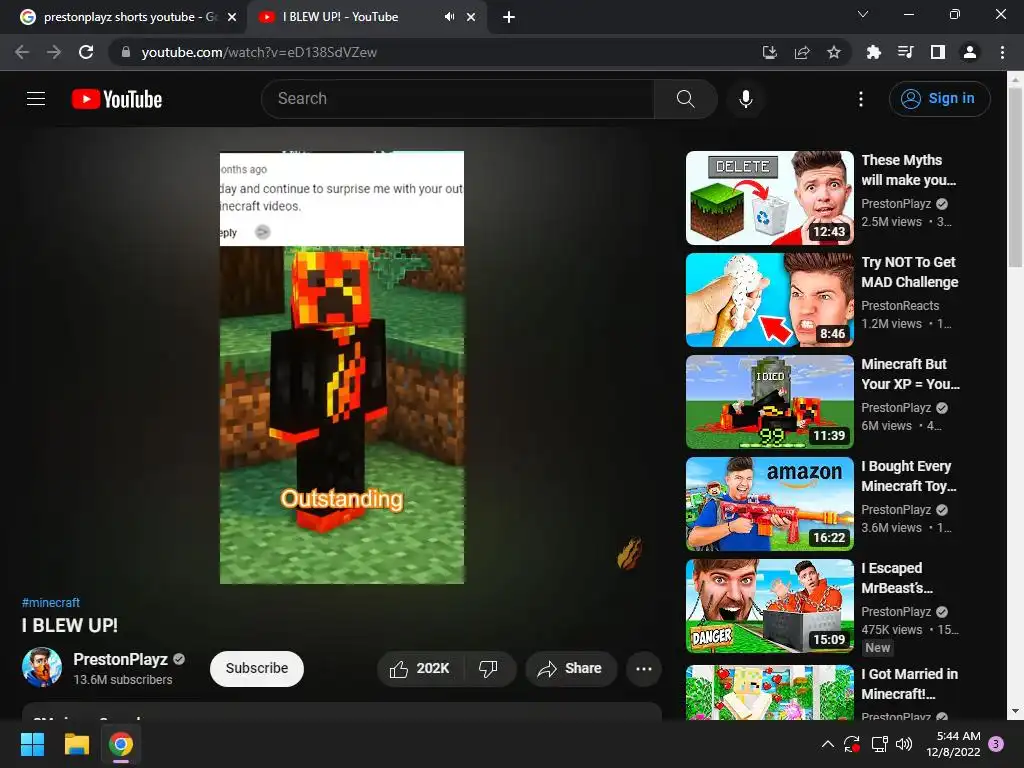Click the install/download page icon
Viewport: 1024px width, 768px height.
click(x=770, y=52)
